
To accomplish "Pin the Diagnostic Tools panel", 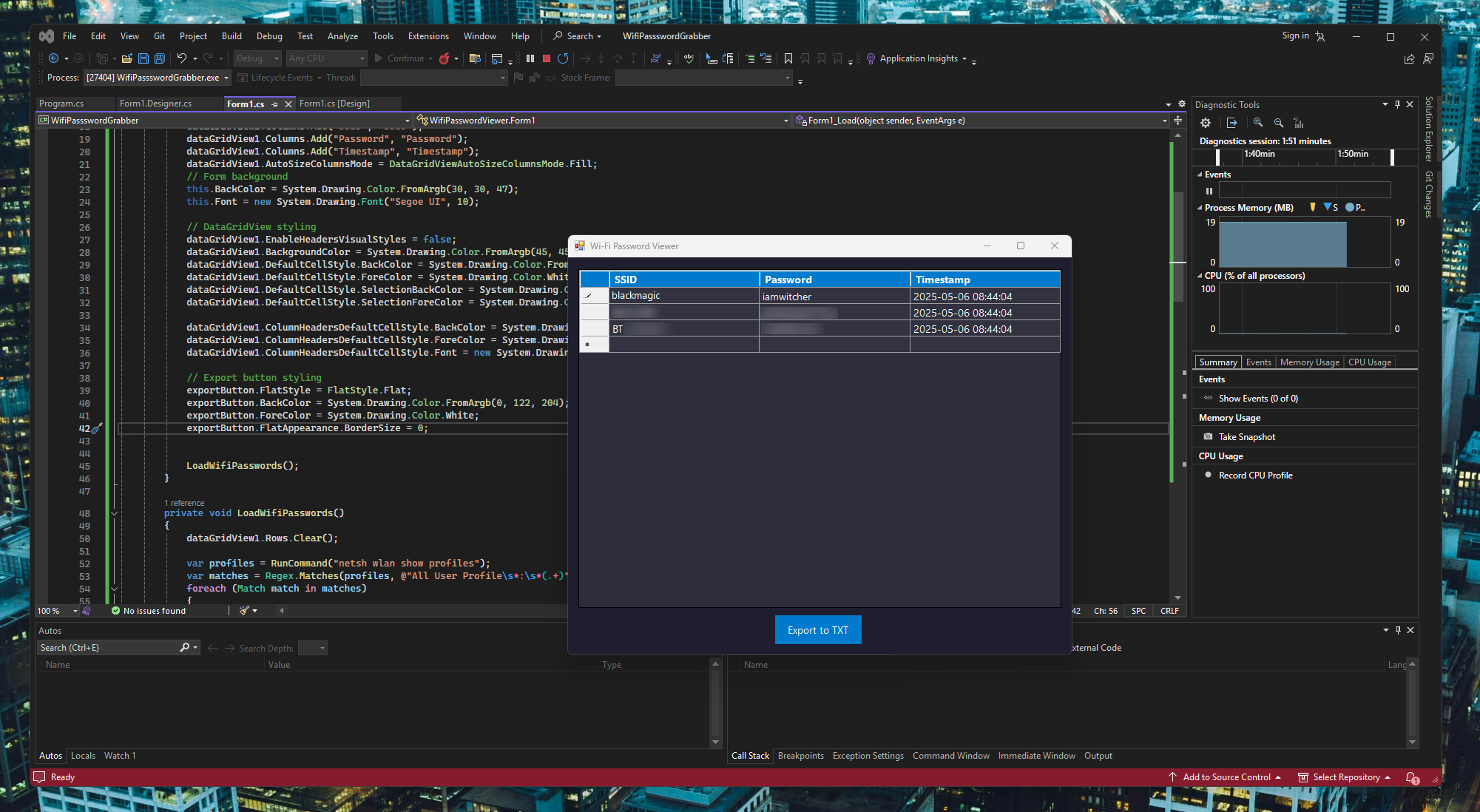I will point(1396,104).
